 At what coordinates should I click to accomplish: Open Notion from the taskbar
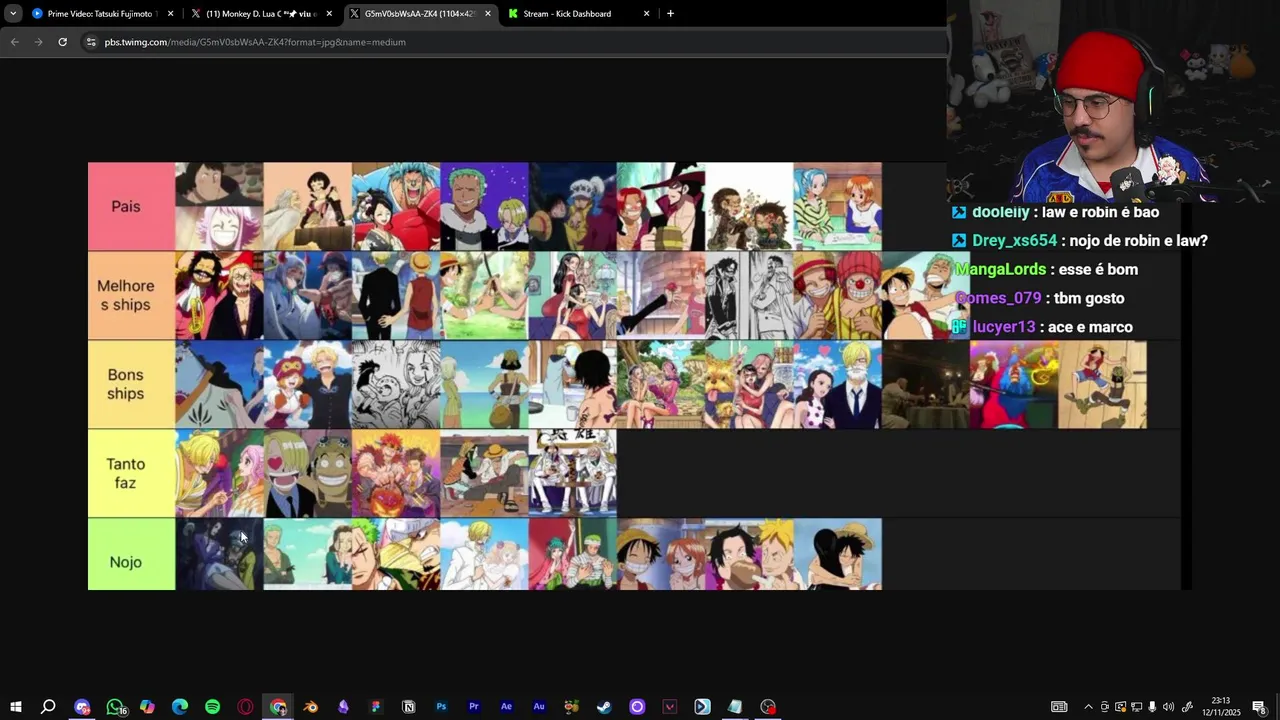(x=408, y=707)
